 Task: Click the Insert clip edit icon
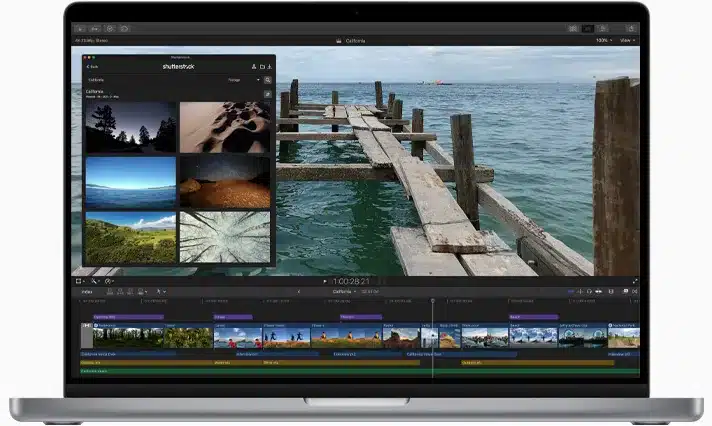(120, 292)
